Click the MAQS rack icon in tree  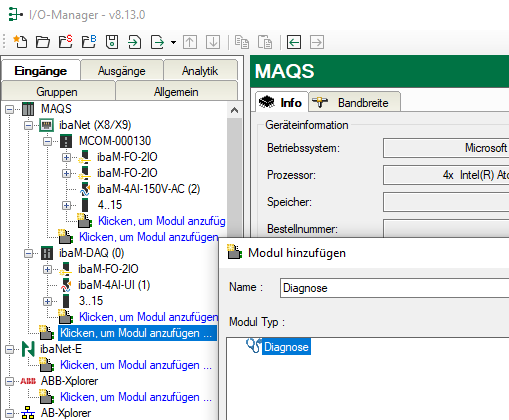click(x=28, y=109)
